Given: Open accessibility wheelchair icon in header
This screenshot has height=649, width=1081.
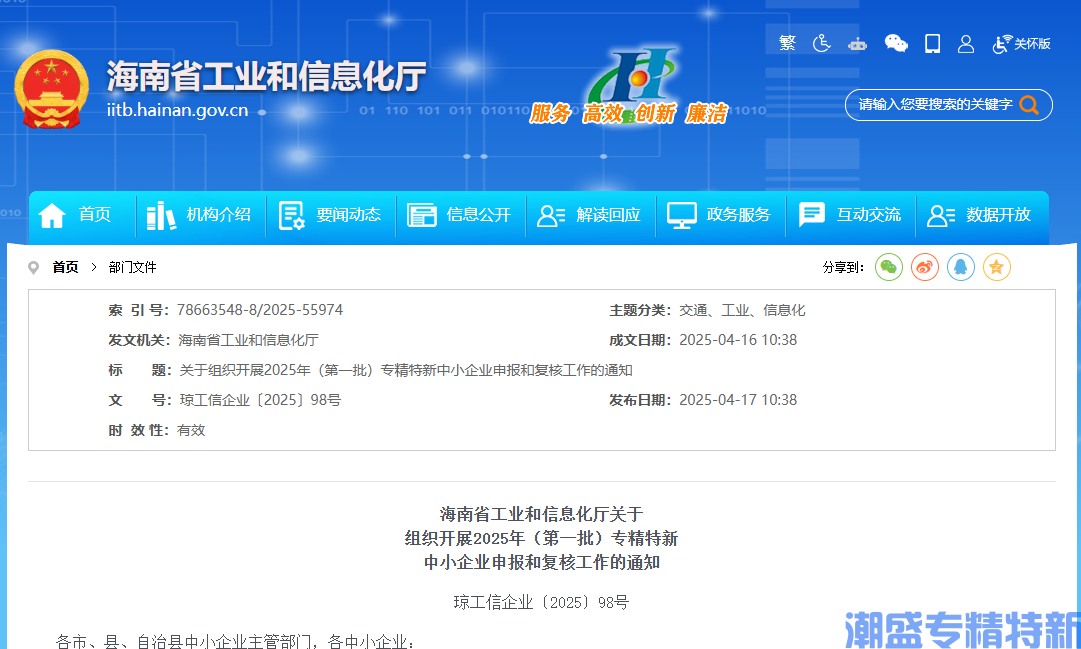Looking at the screenshot, I should [821, 43].
